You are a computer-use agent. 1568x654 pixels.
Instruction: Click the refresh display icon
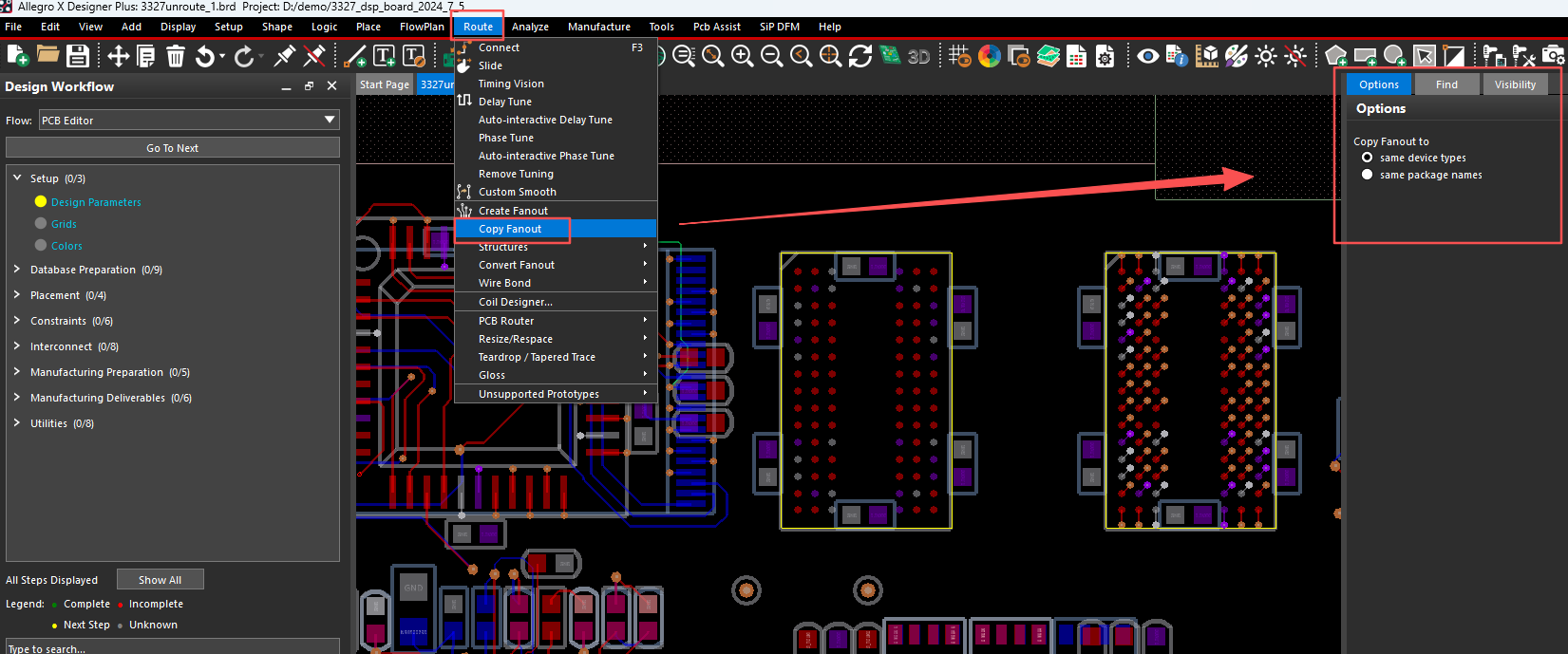click(860, 57)
